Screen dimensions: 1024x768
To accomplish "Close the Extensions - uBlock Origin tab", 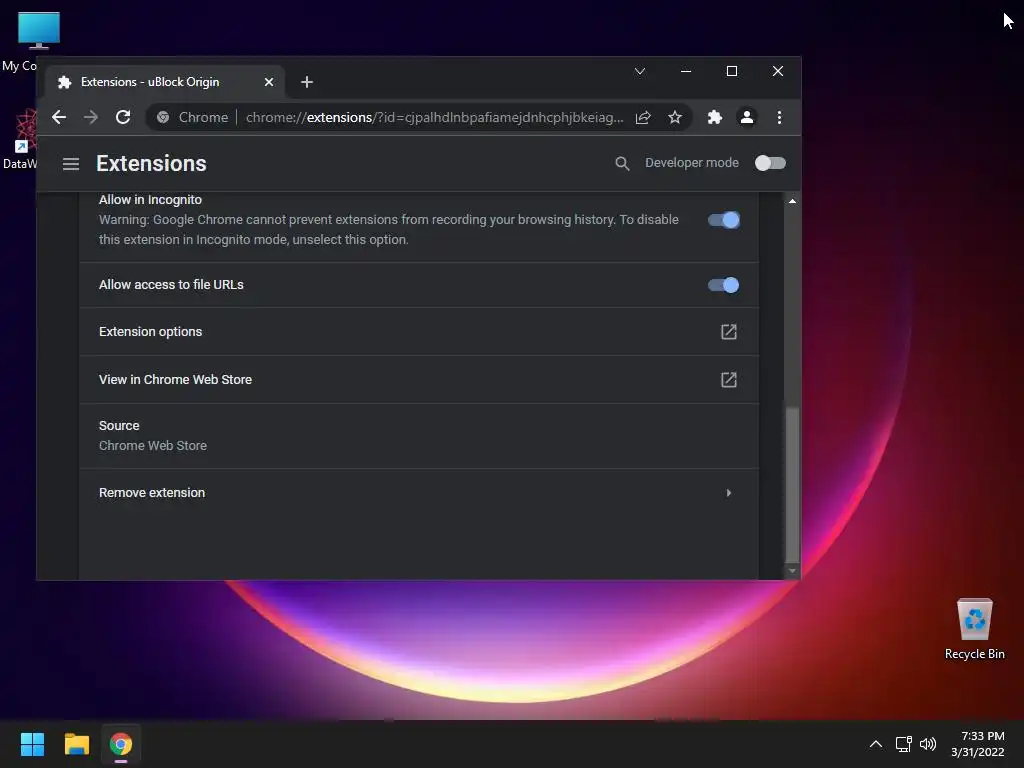I will click(268, 82).
